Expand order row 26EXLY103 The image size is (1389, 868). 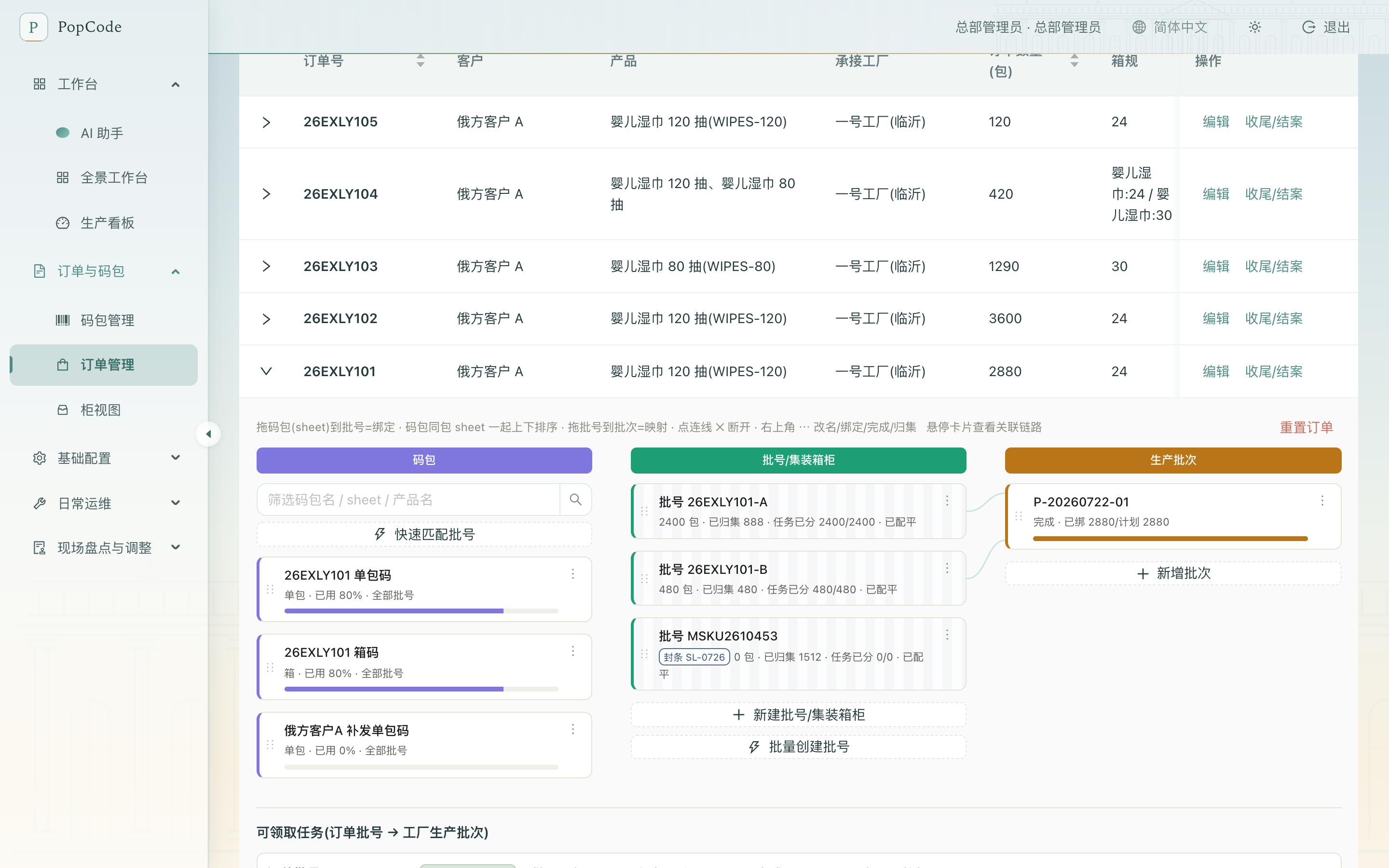266,266
